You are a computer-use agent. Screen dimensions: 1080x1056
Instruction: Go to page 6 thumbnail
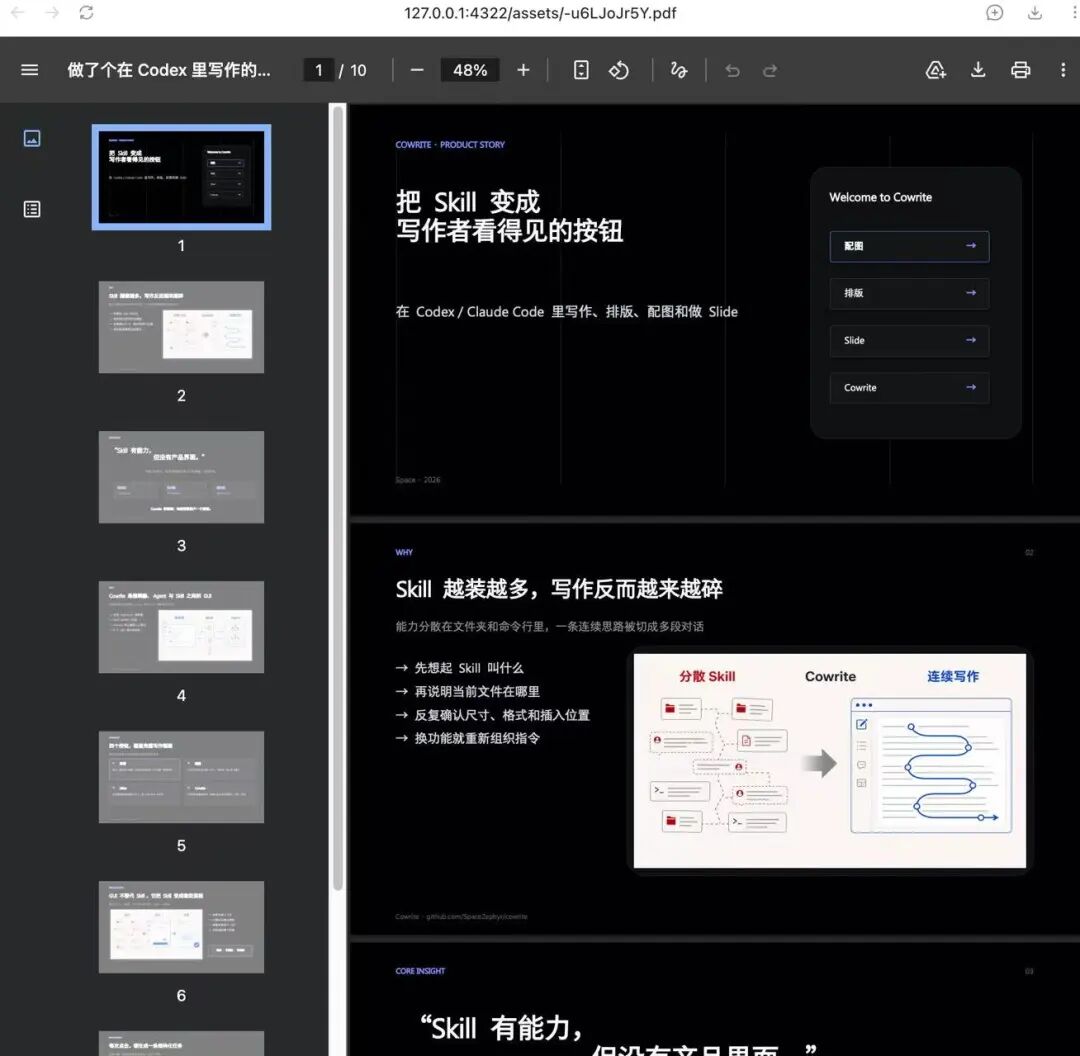point(181,926)
